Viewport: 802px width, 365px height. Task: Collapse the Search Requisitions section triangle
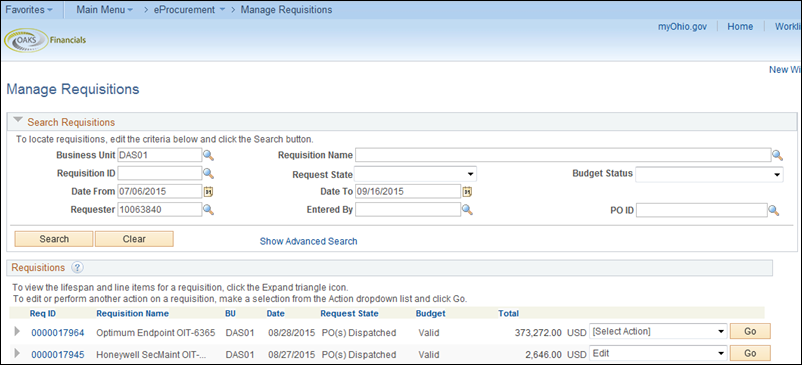tap(18, 121)
